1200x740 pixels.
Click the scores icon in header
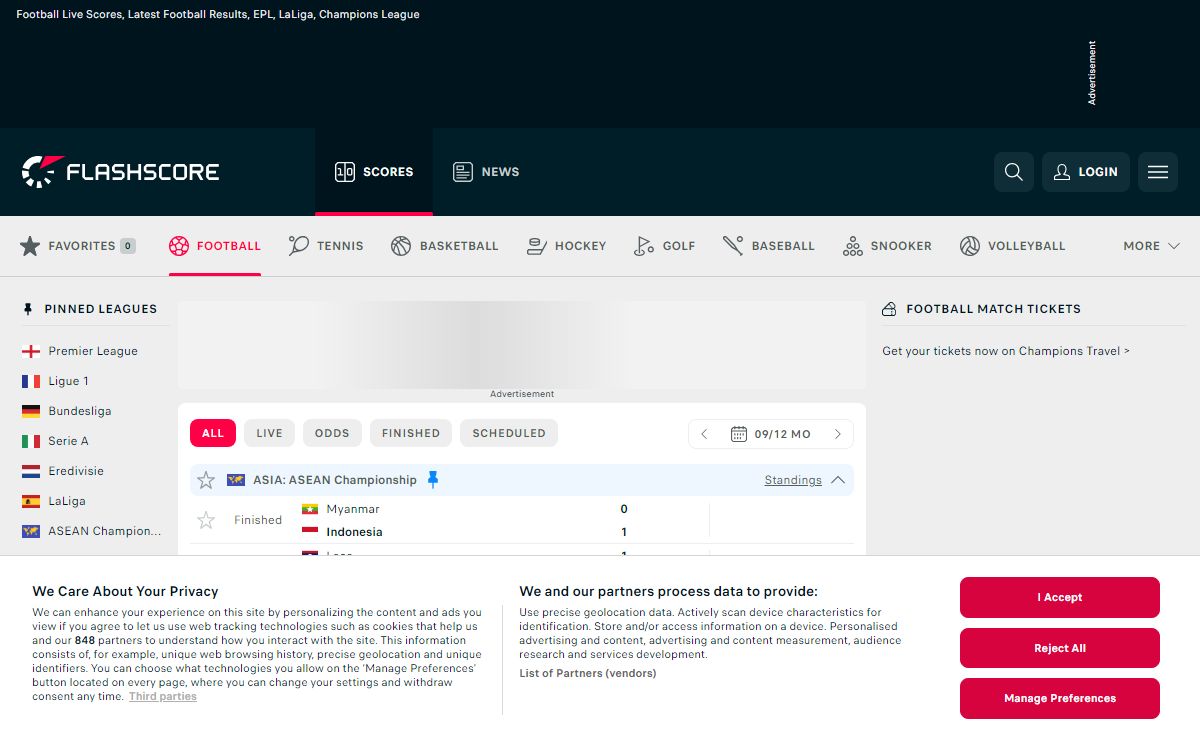point(345,172)
